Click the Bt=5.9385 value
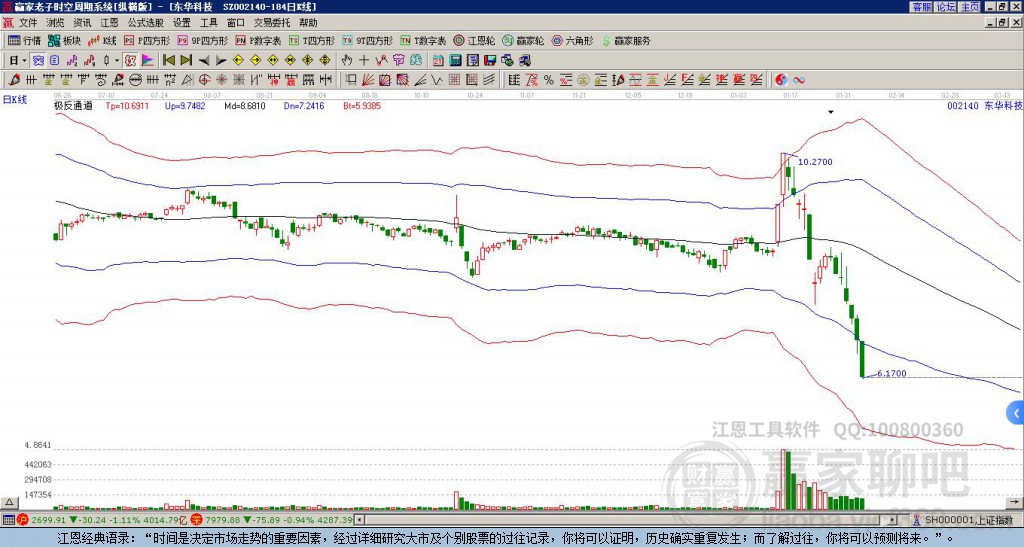 click(362, 106)
